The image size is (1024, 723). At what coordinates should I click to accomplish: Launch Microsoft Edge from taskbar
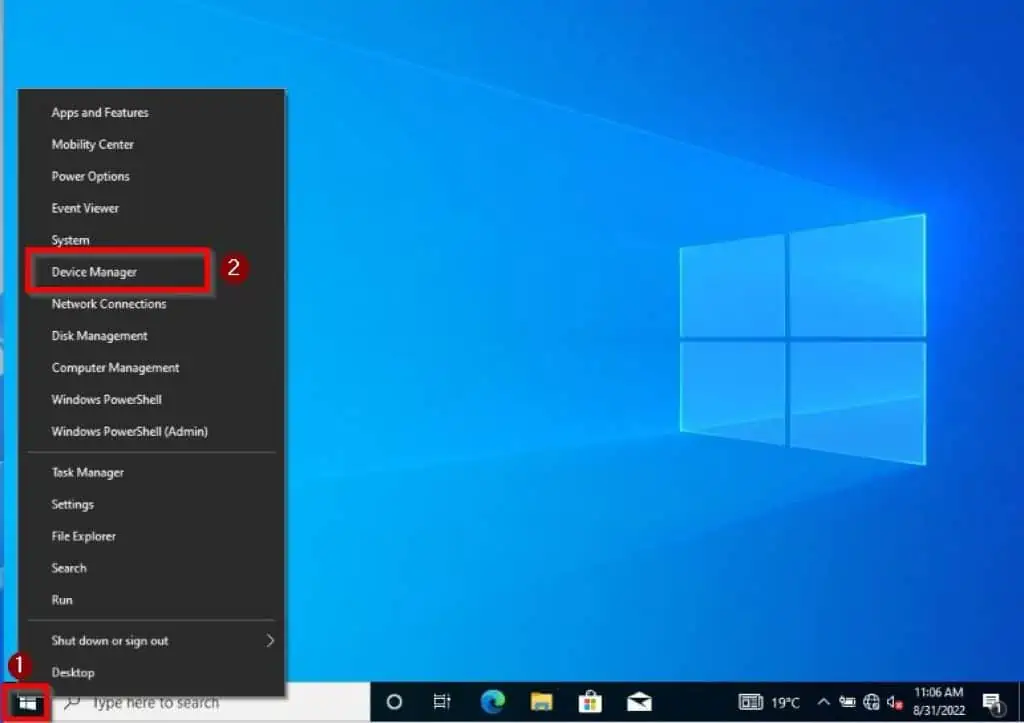[x=492, y=702]
